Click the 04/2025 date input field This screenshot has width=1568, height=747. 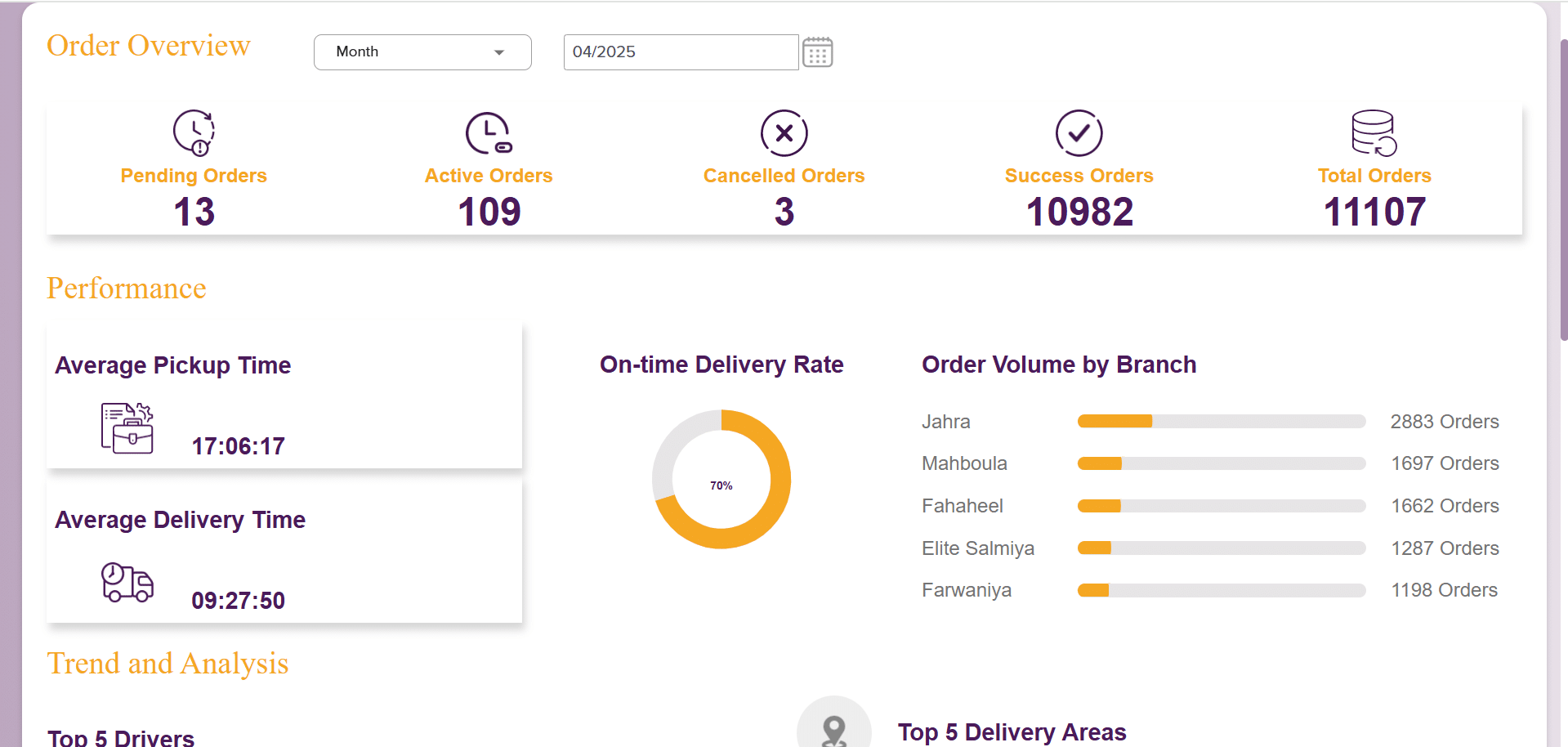680,52
